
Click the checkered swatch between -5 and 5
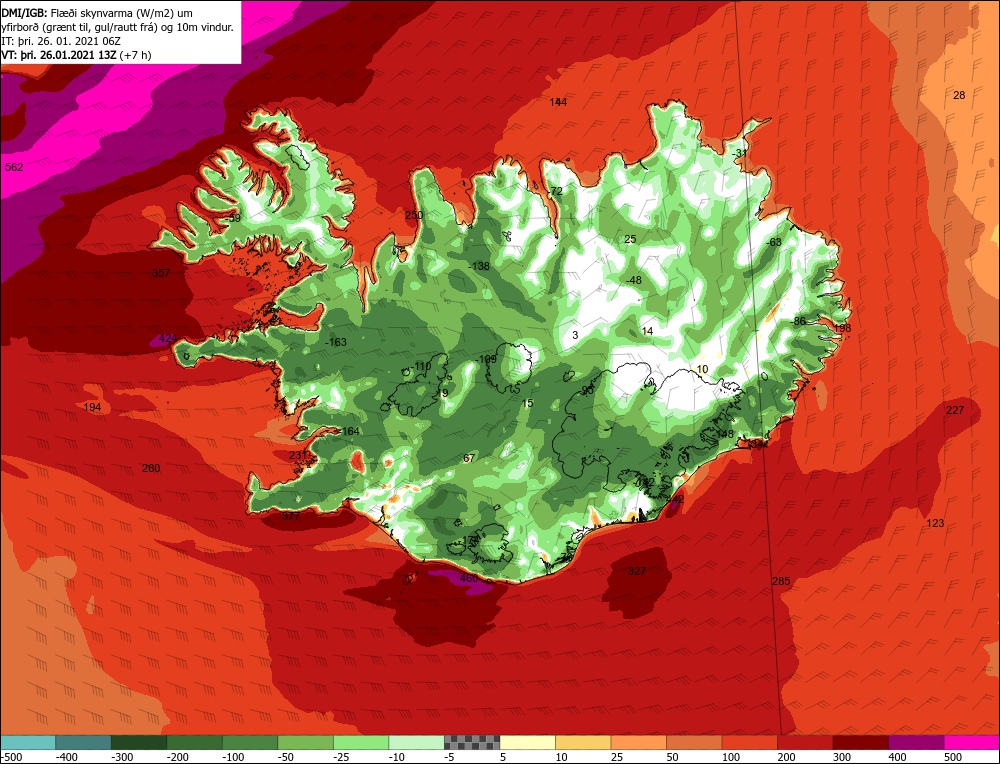click(472, 742)
